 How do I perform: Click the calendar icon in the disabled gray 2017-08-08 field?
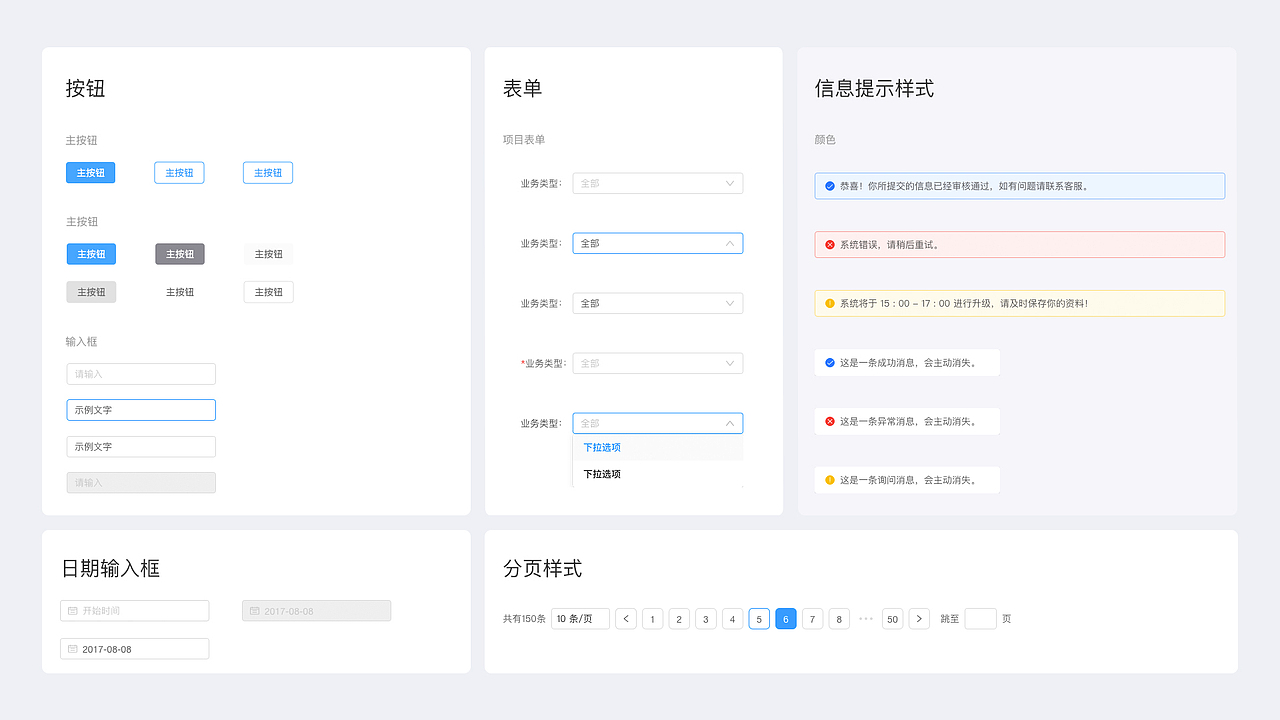point(255,611)
